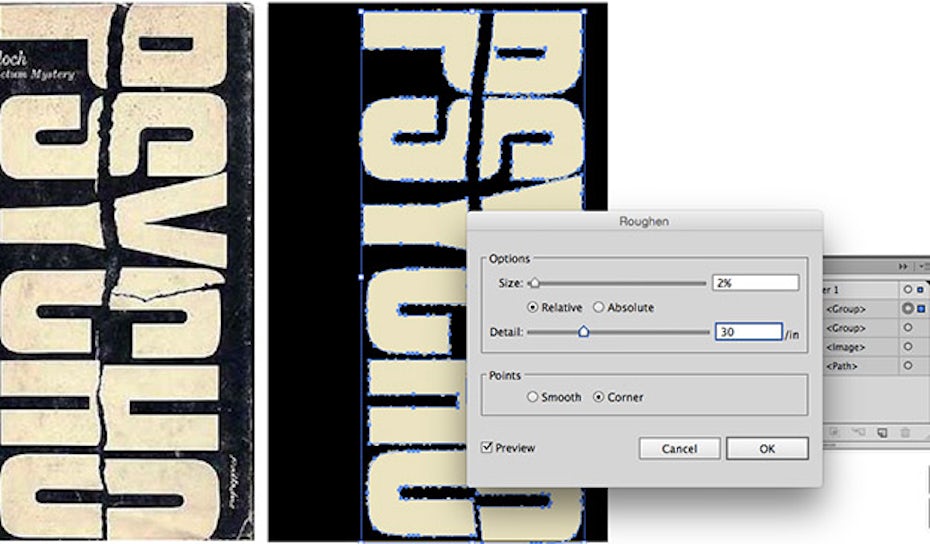Click the Detail value field showing 30
The image size is (930, 544).
(x=748, y=332)
